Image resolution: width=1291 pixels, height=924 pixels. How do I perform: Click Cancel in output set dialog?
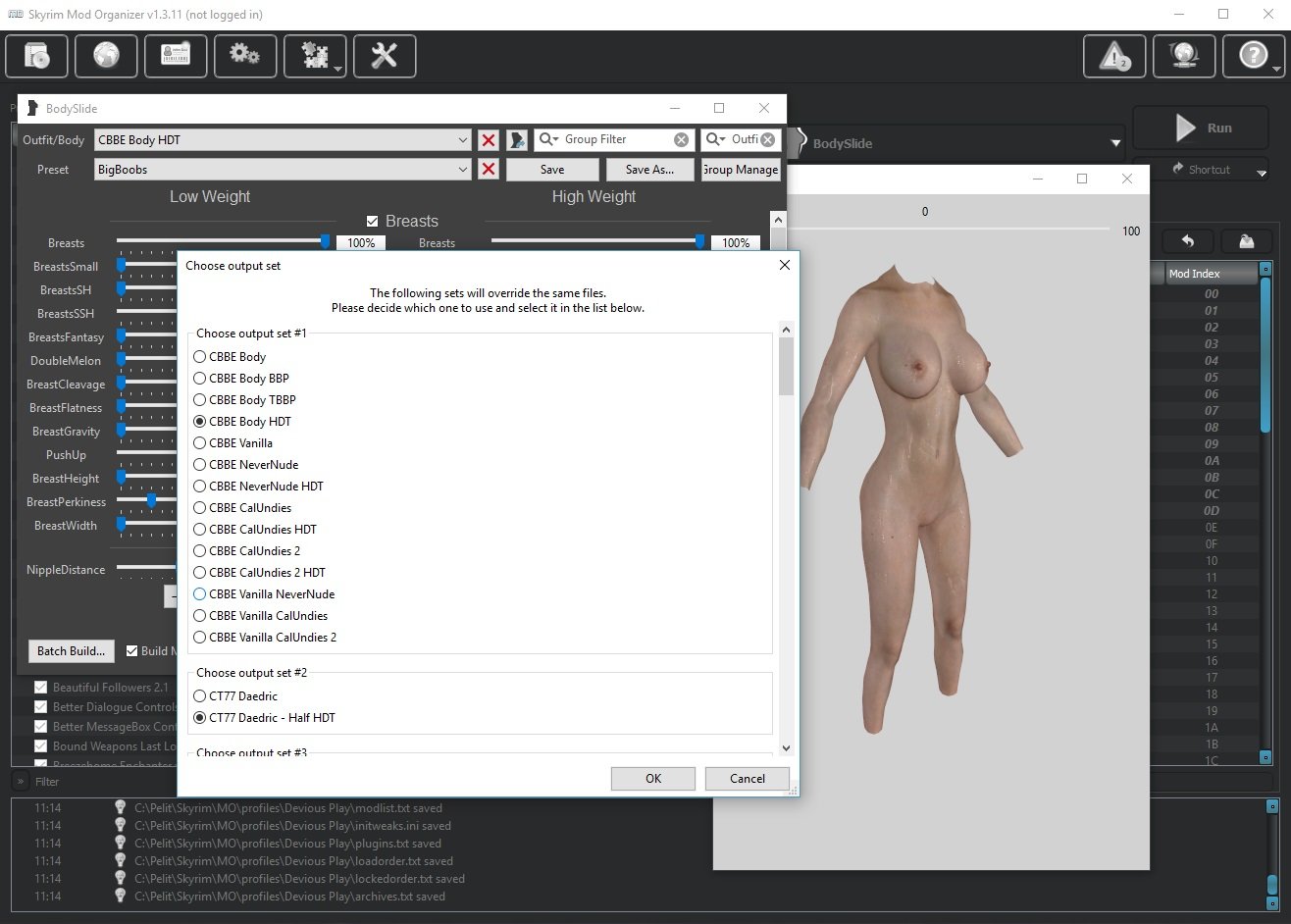748,779
